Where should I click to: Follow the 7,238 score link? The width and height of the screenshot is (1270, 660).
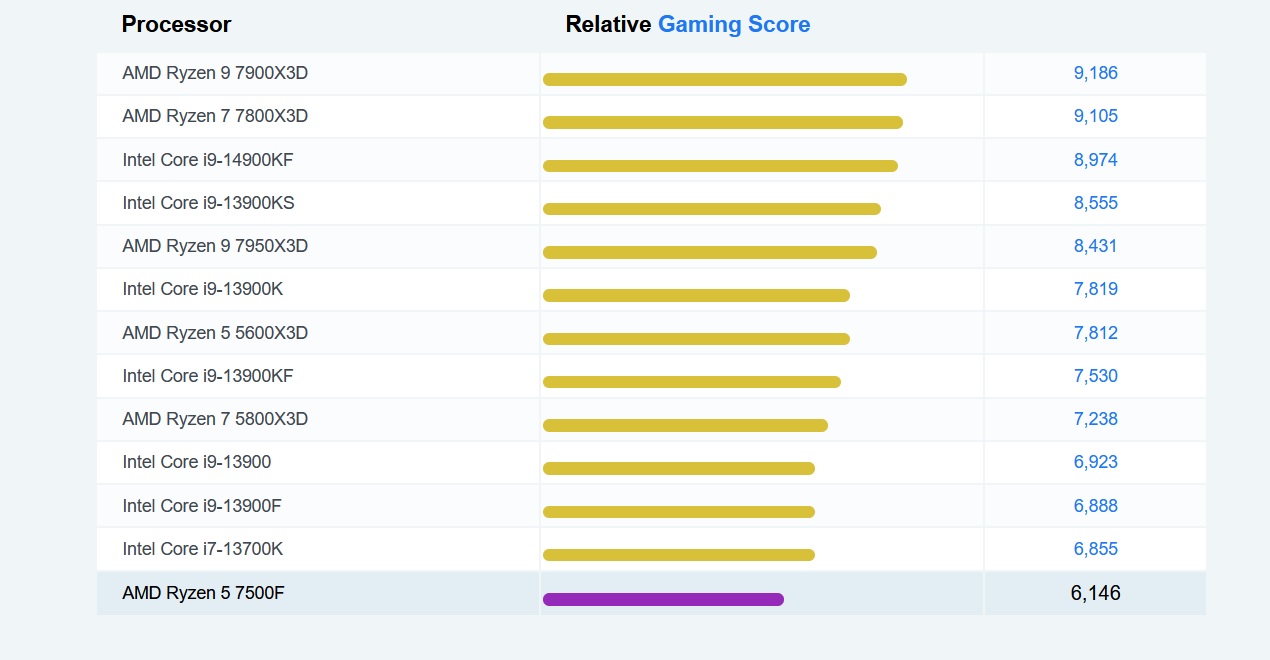click(x=1096, y=419)
